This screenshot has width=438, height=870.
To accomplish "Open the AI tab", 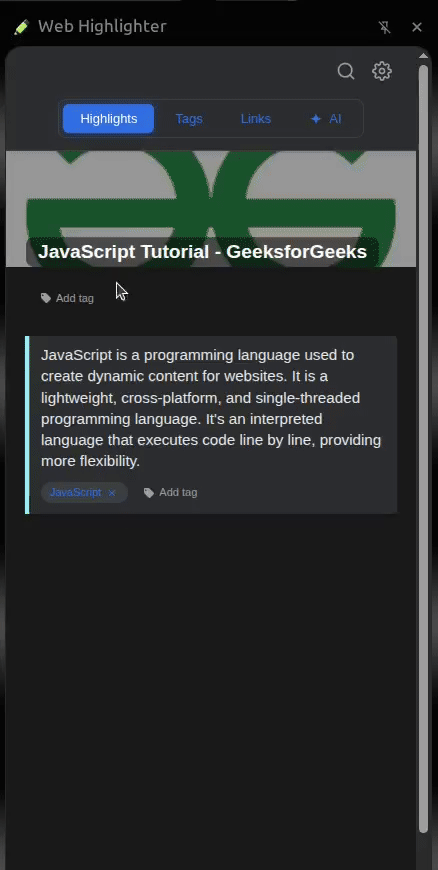I will [x=326, y=119].
